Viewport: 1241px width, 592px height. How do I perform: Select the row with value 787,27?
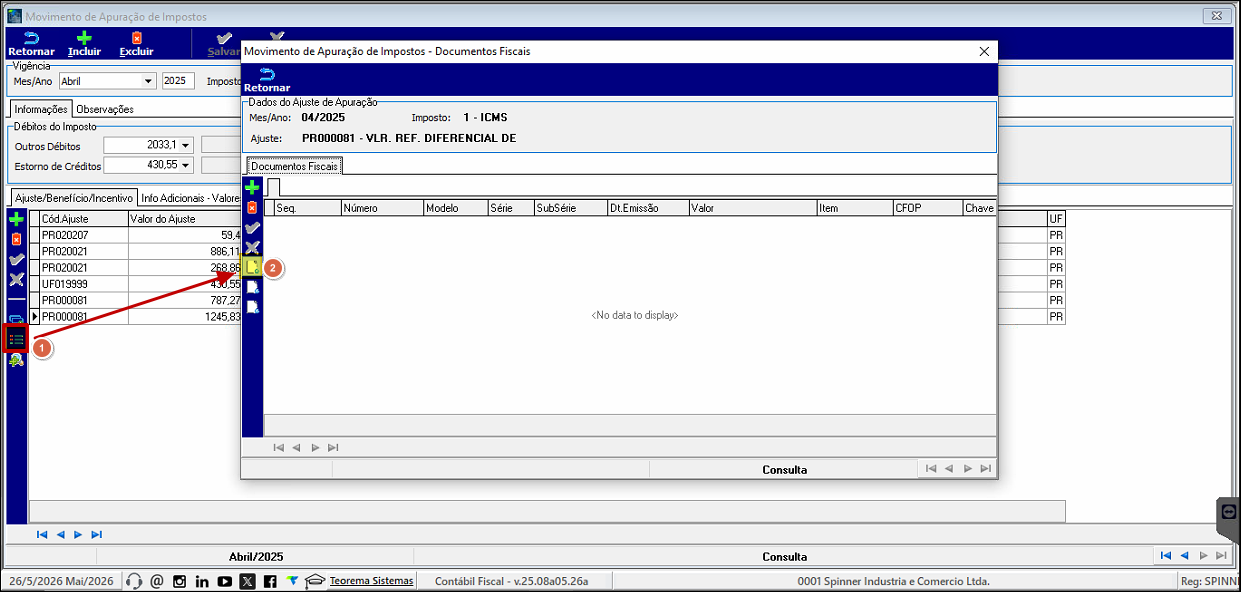coord(140,301)
